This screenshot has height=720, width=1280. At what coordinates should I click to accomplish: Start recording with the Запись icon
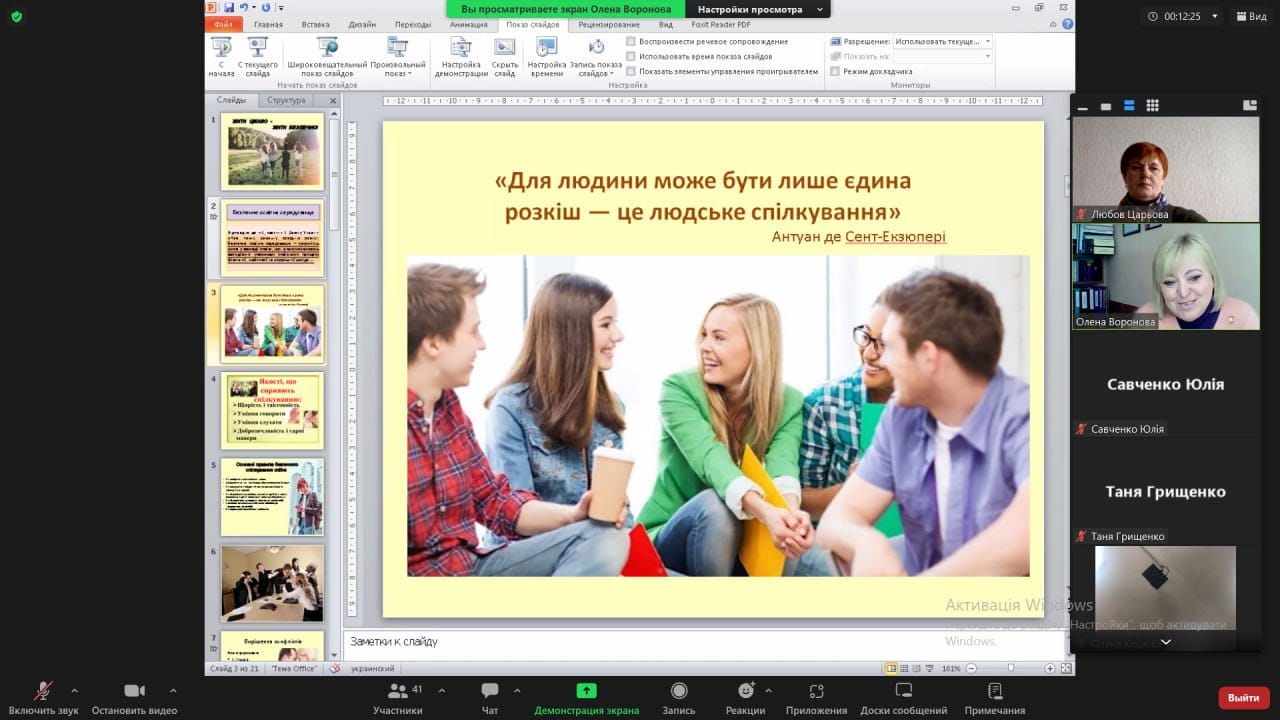point(679,692)
